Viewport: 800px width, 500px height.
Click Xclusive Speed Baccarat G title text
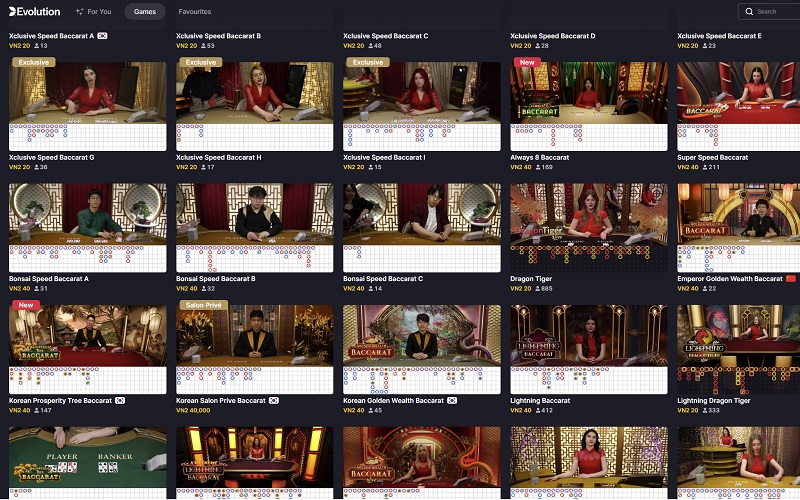click(x=52, y=157)
